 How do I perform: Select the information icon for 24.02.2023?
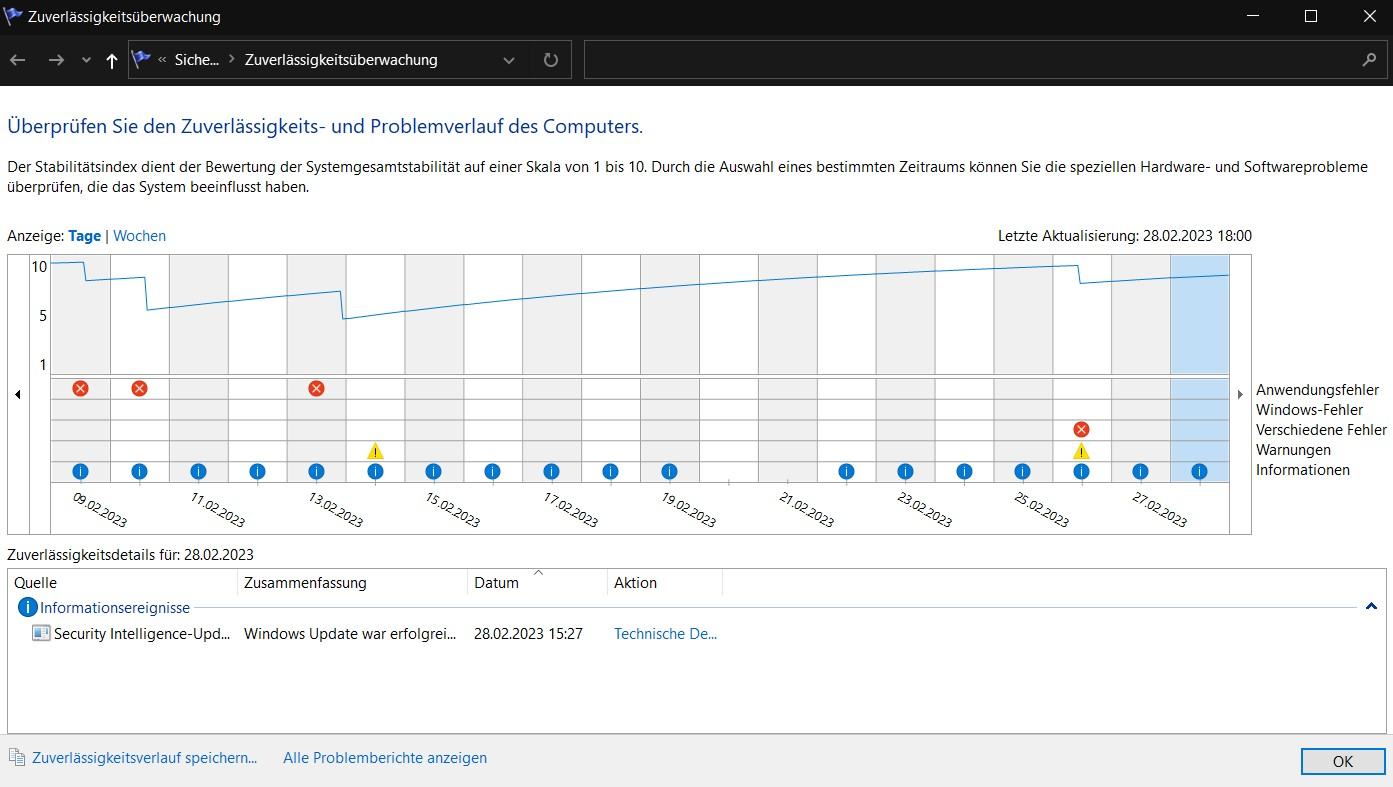coord(964,471)
